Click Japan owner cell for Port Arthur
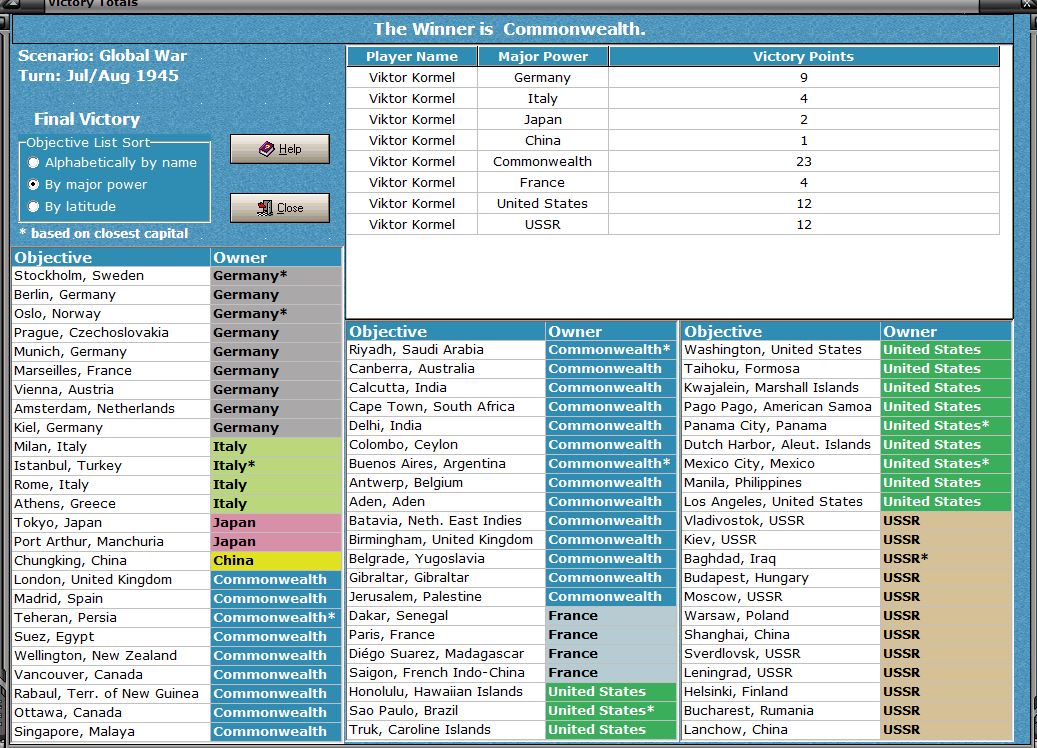Screen dimensions: 1037x748 (276, 542)
